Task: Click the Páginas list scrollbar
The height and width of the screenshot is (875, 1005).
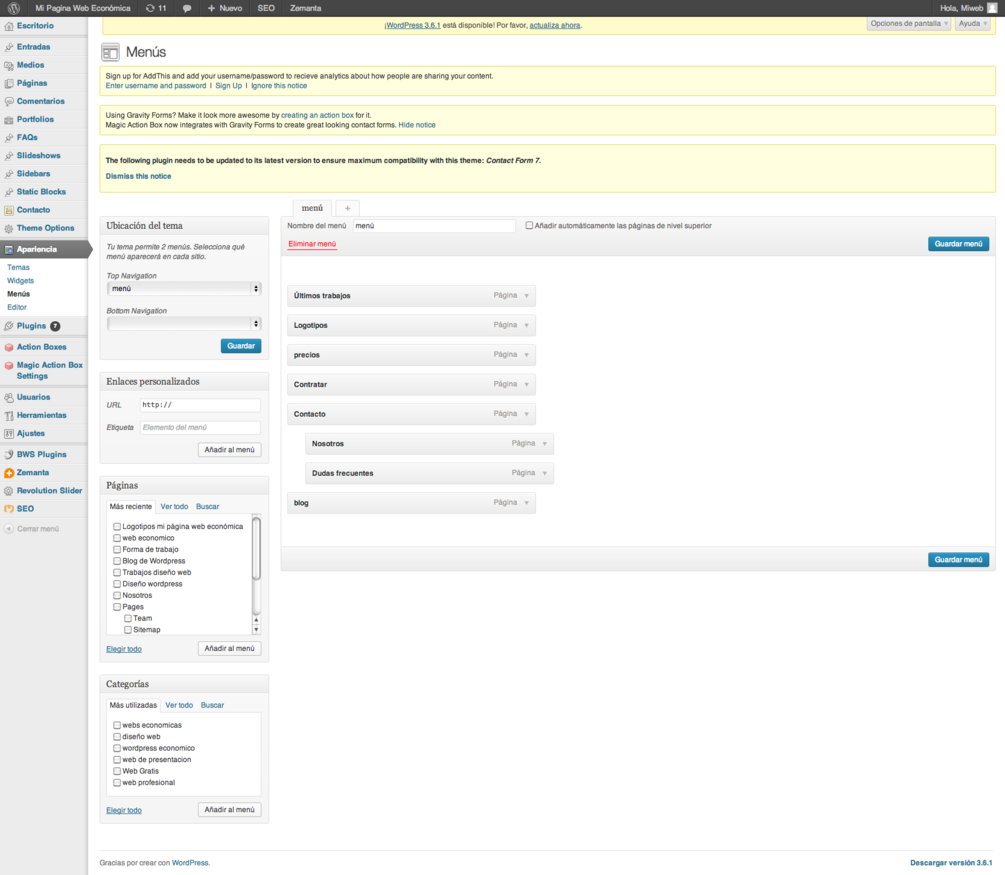Action: click(256, 549)
